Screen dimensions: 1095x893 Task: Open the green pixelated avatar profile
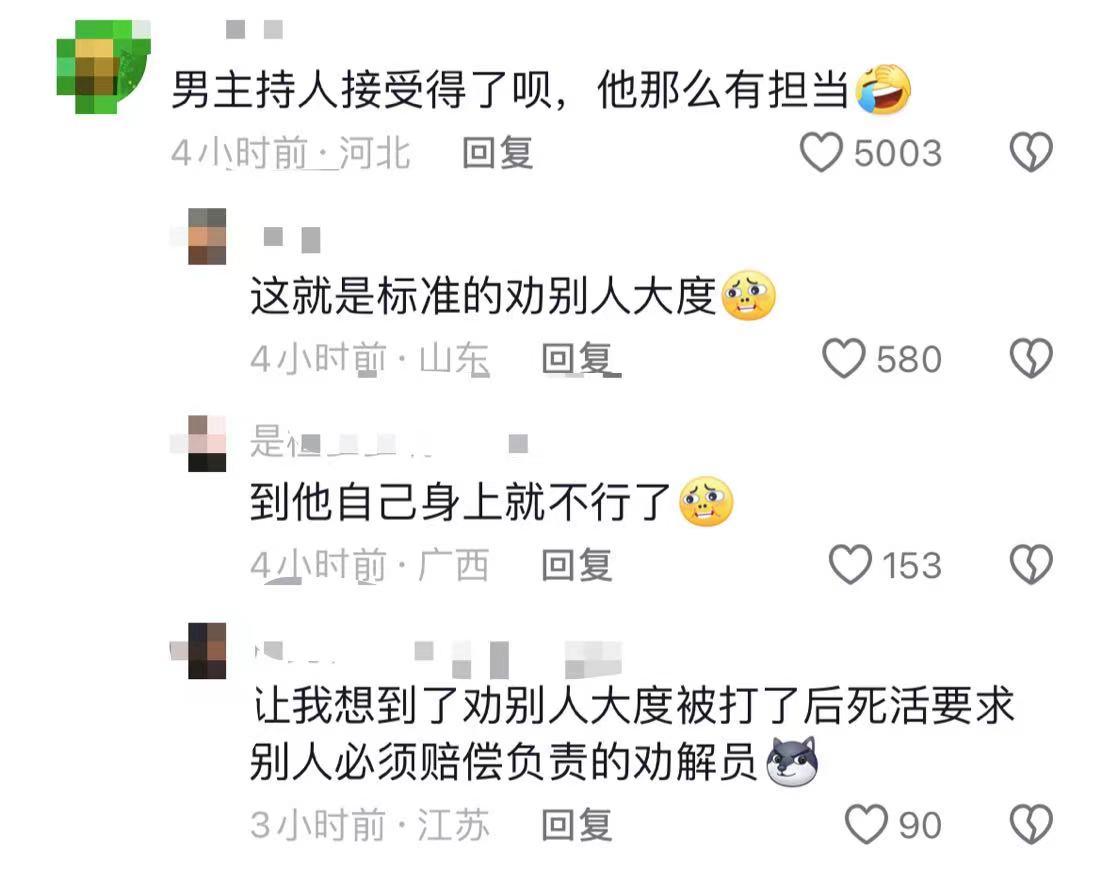(103, 66)
